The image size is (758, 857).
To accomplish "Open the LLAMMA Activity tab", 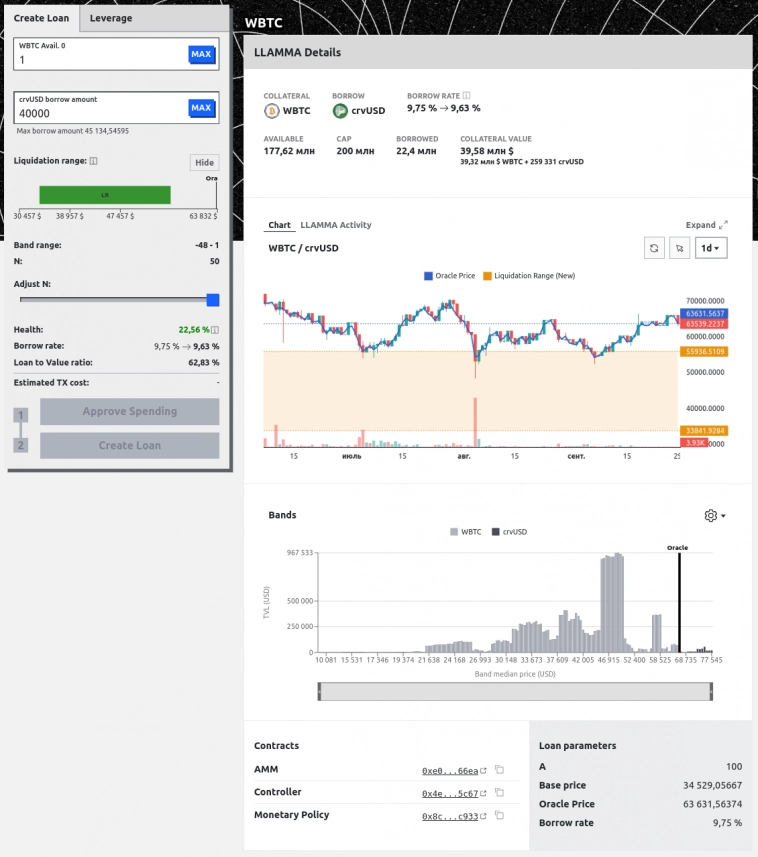I will (x=336, y=225).
